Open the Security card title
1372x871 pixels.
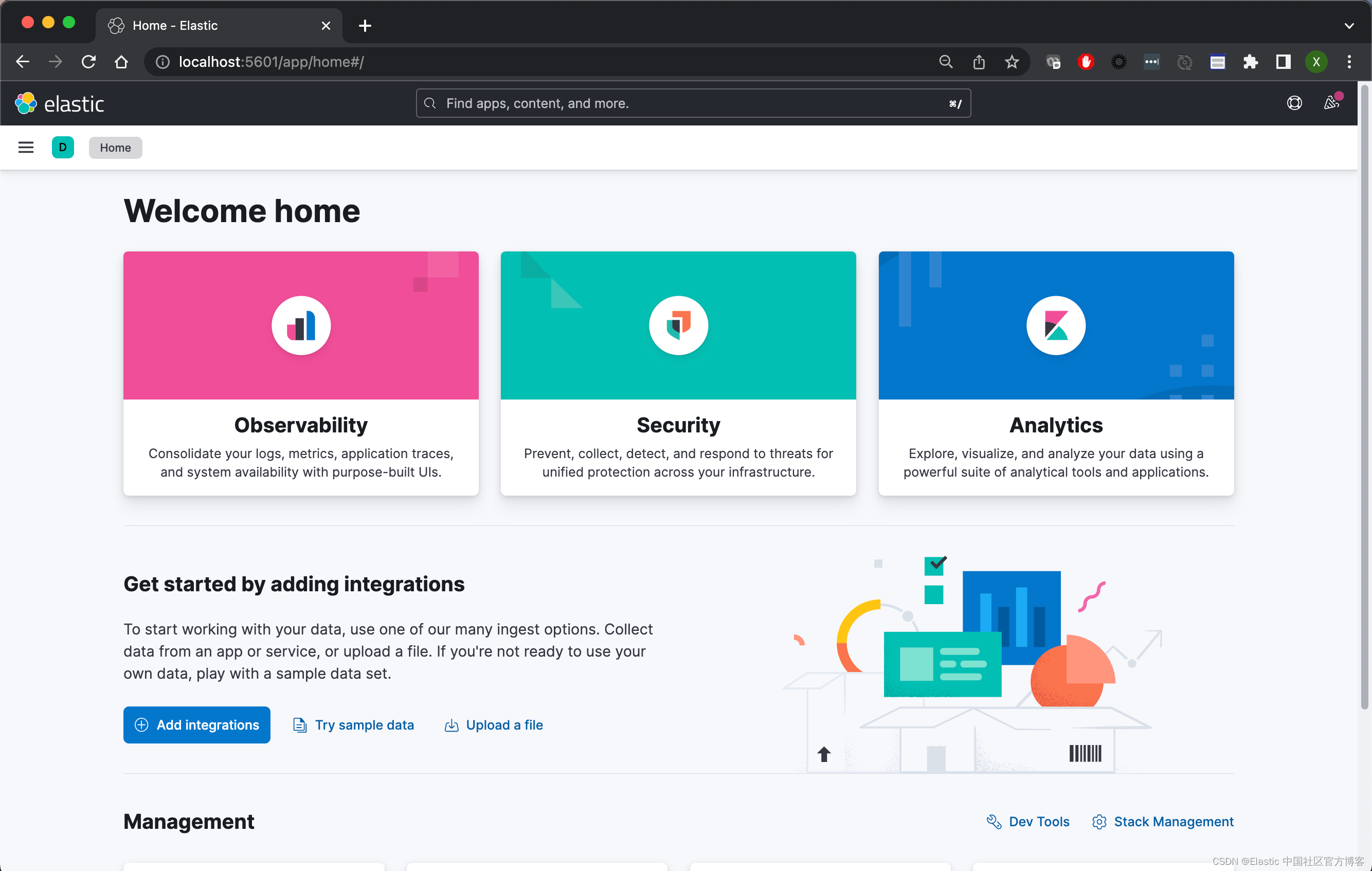point(678,425)
